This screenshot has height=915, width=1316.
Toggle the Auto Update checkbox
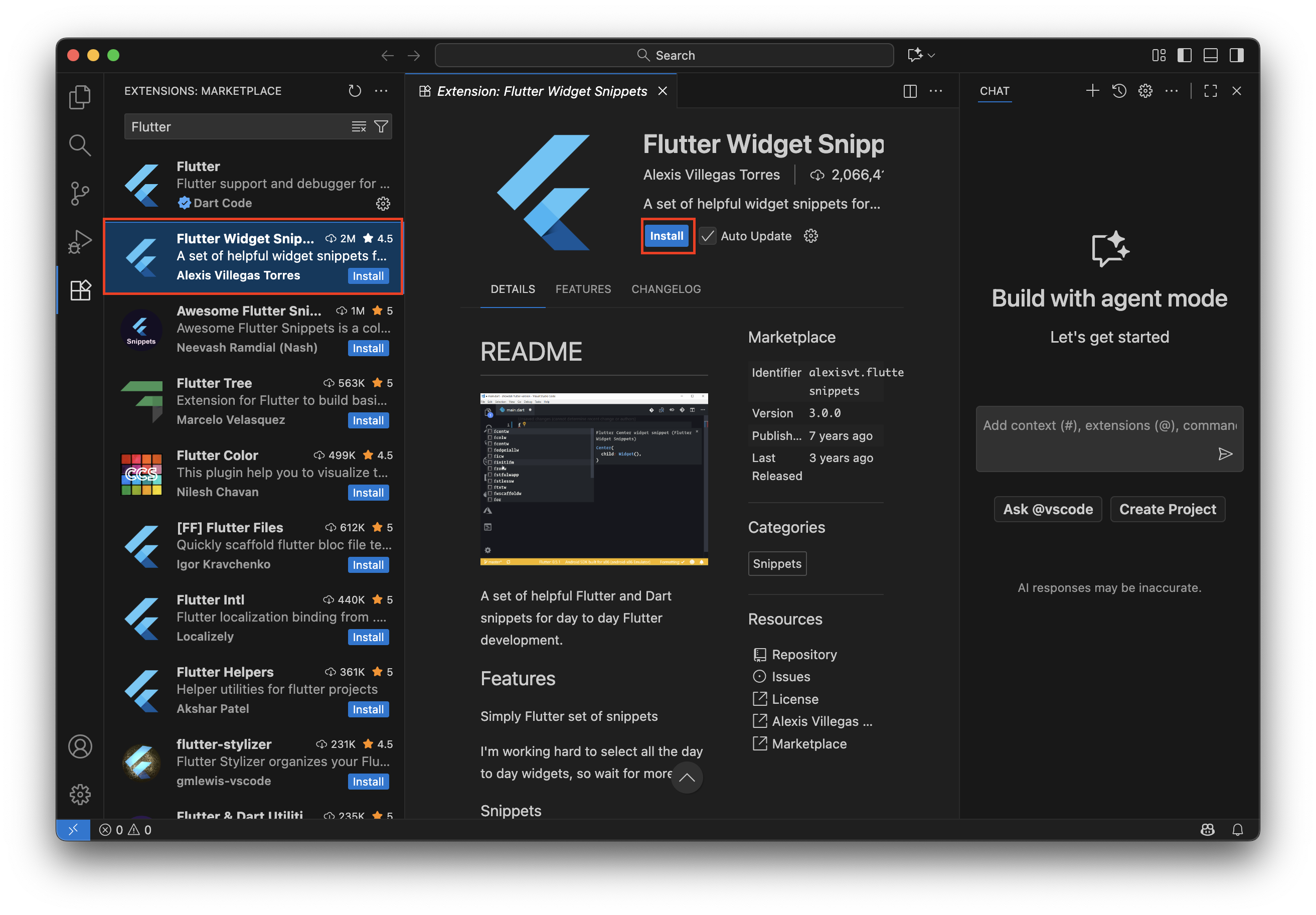tap(708, 236)
